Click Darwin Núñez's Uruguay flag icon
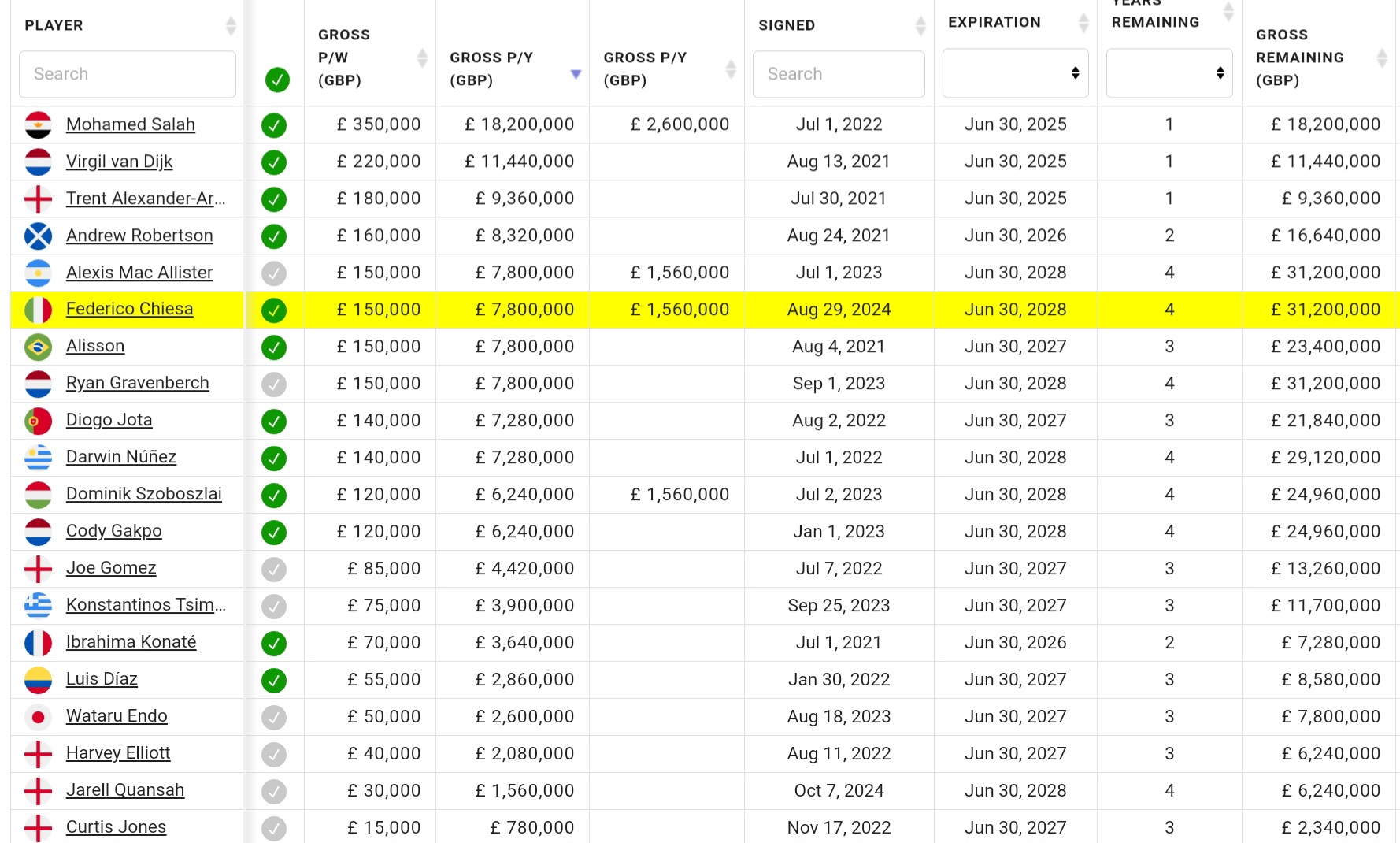Viewport: 1400px width, 843px height. [x=38, y=458]
